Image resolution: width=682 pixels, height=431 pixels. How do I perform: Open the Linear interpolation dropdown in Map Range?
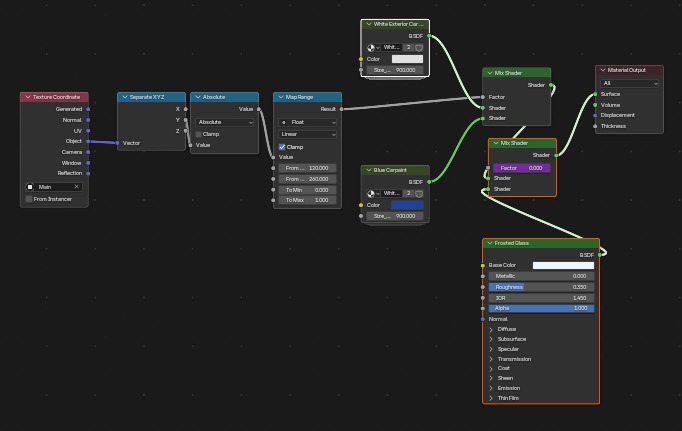(x=308, y=134)
